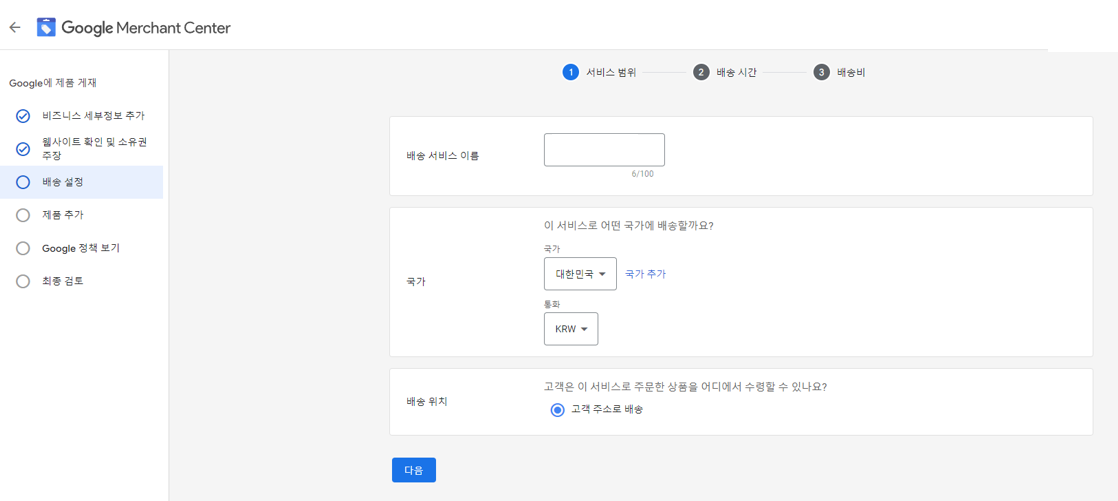1118x501 pixels.
Task: Open 제품 추가 in the sidebar
Action: (x=63, y=215)
